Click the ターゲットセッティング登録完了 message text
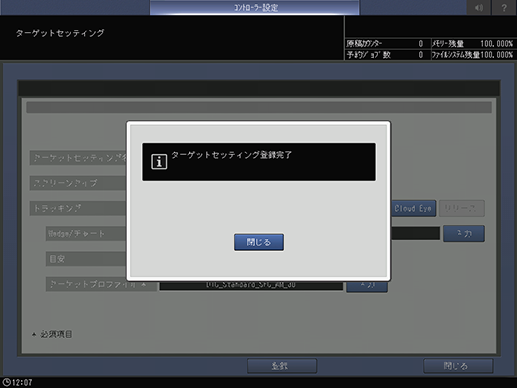The image size is (517, 388). pyautogui.click(x=232, y=155)
